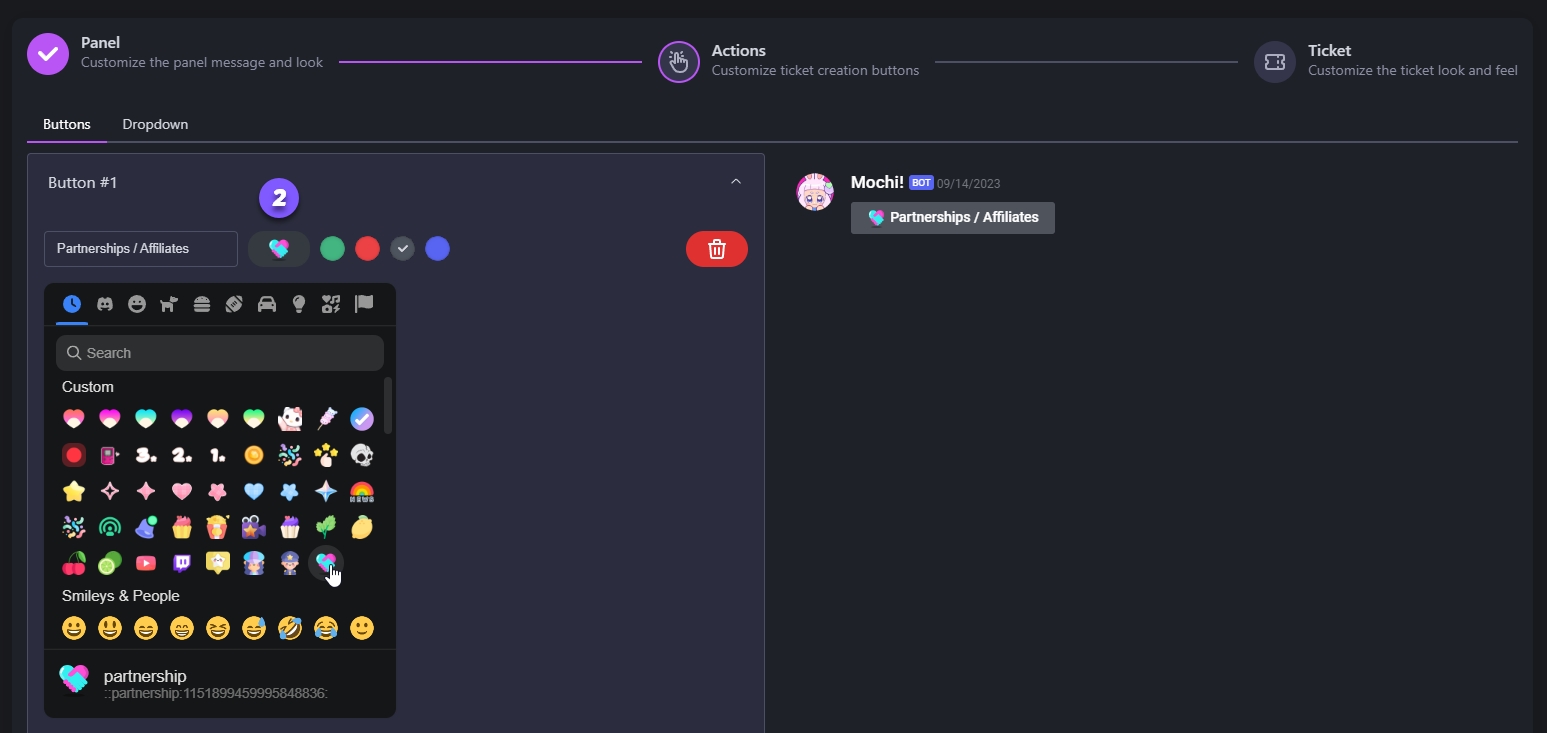Viewport: 1547px width, 733px height.
Task: Pick the popcorn custom emoji
Action: [x=218, y=527]
